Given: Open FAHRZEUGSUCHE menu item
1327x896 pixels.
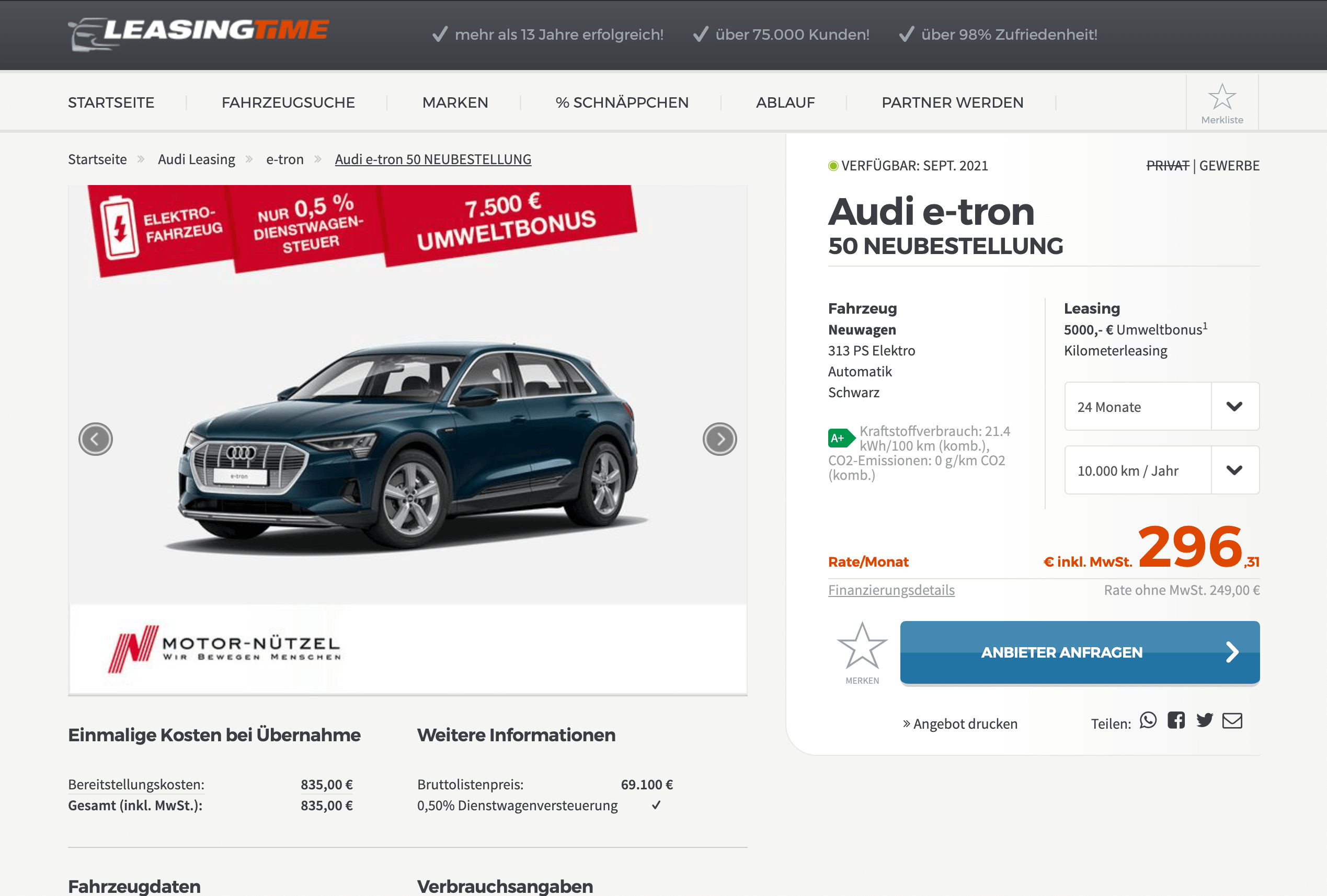Looking at the screenshot, I should [x=289, y=103].
